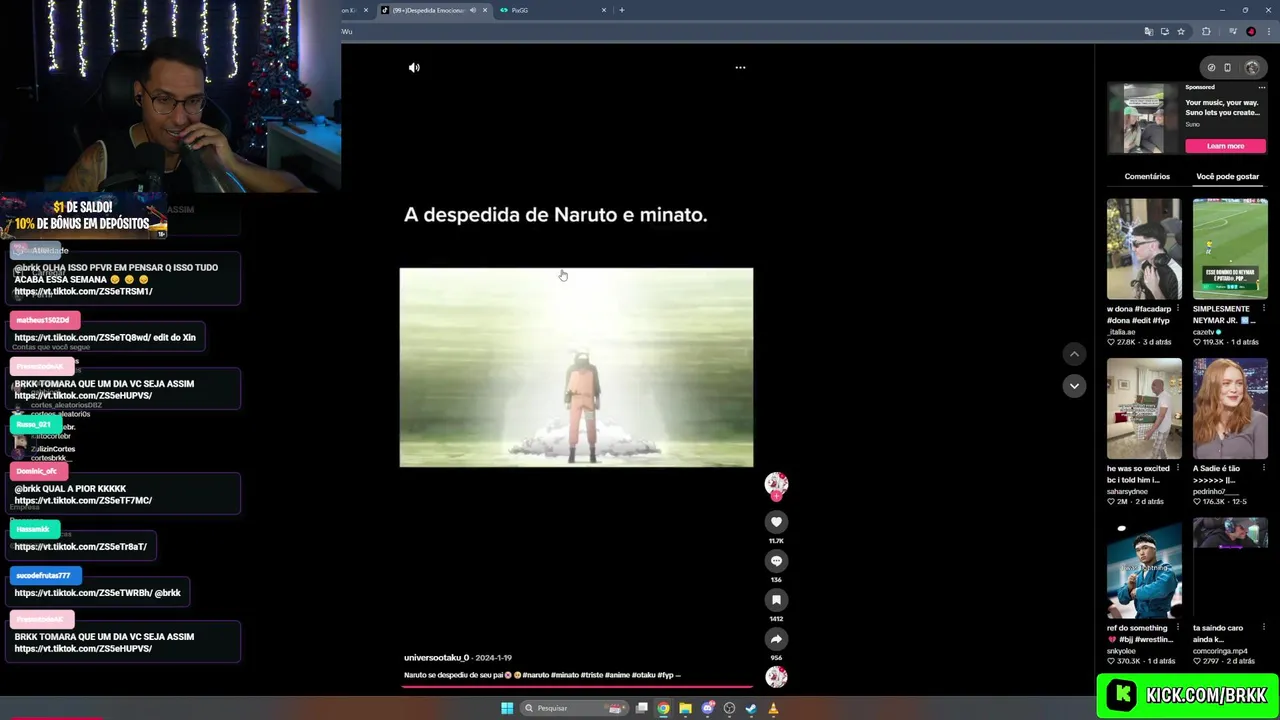The width and height of the screenshot is (1280, 720).
Task: Click the Pesquisar taskbar search box
Action: coord(574,708)
